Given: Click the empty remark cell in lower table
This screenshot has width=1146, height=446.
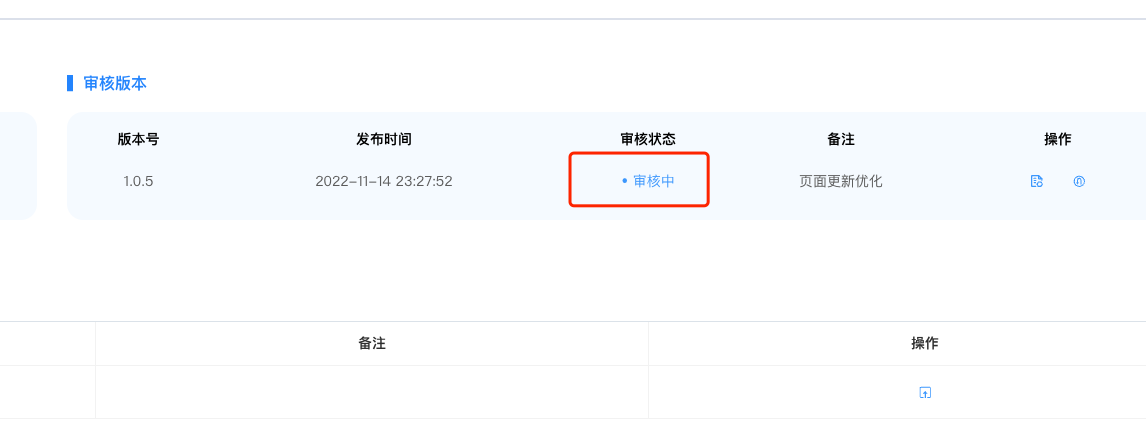Looking at the screenshot, I should pos(372,393).
